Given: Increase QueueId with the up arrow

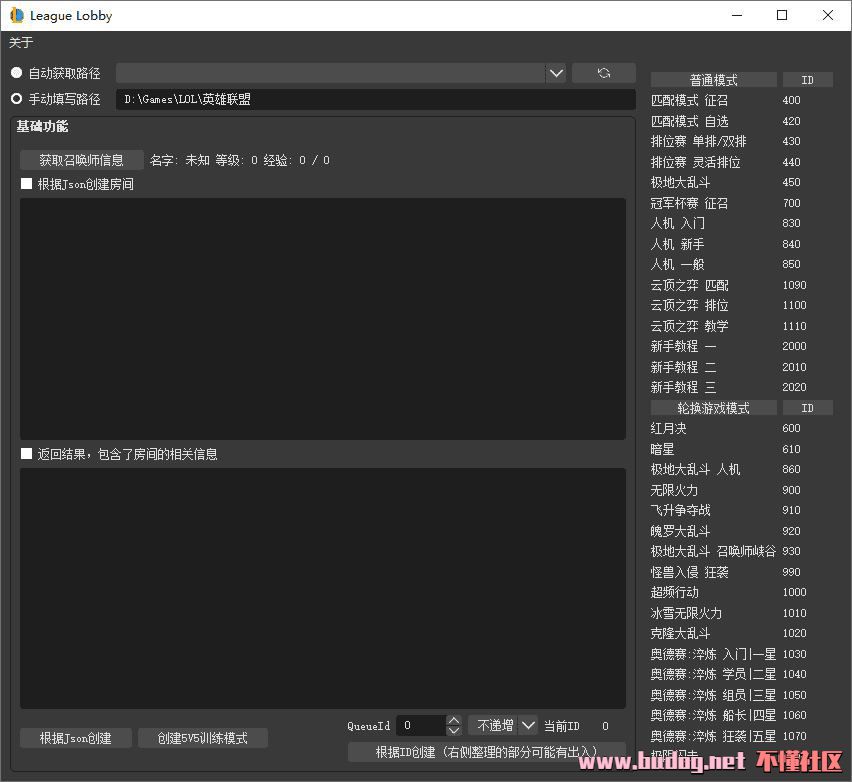Looking at the screenshot, I should click(454, 720).
